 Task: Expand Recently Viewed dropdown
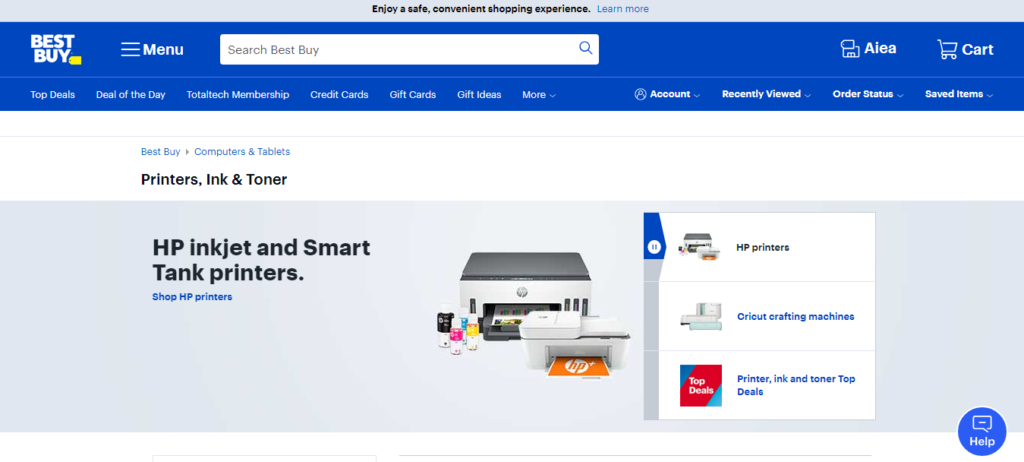(x=766, y=94)
